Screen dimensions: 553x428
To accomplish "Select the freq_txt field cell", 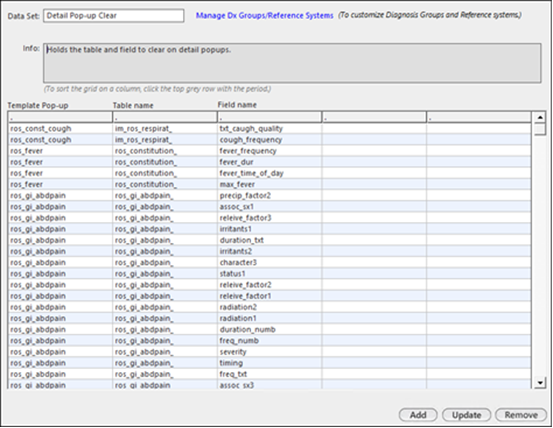I will [269, 374].
